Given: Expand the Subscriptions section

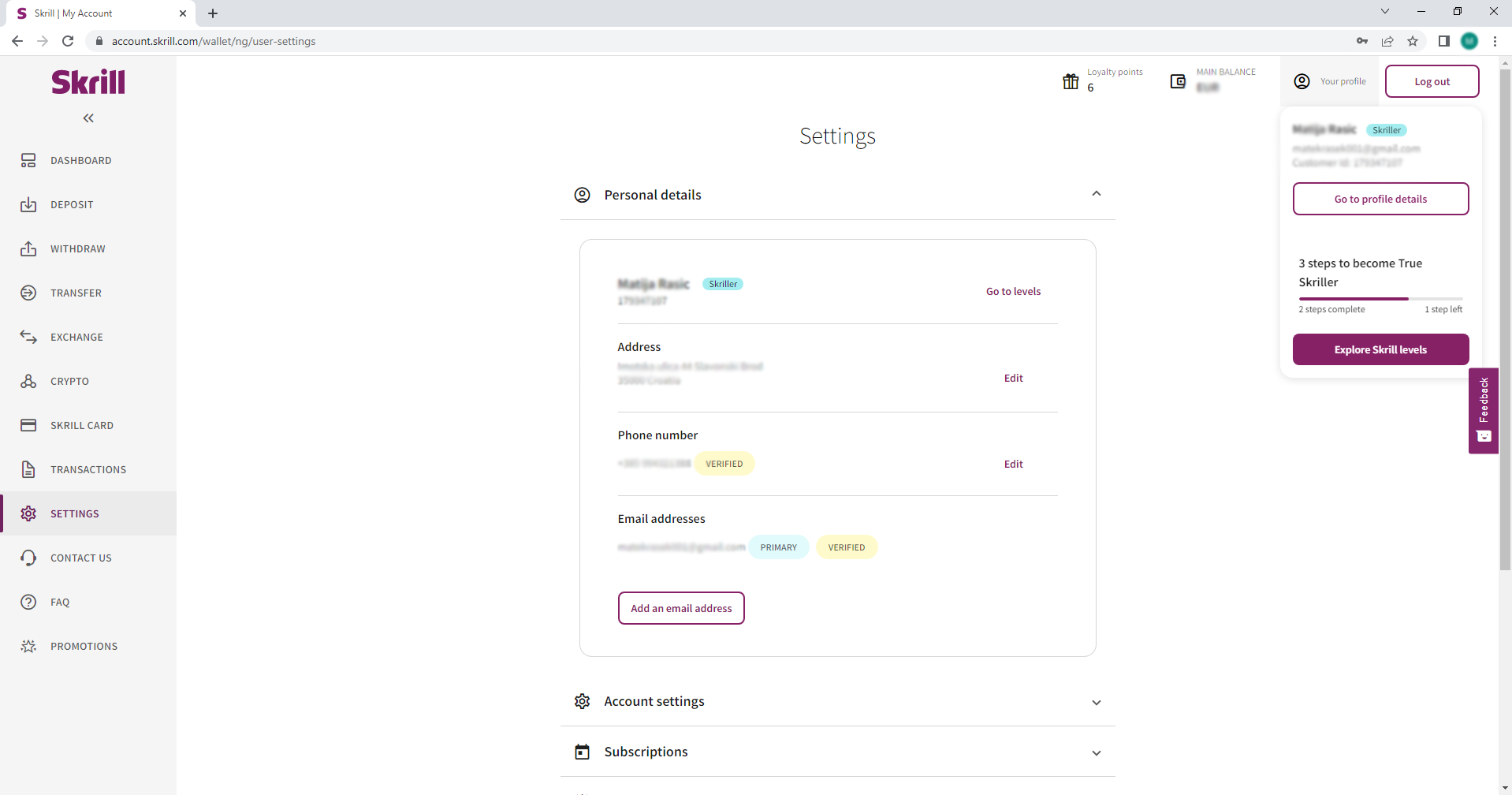Looking at the screenshot, I should click(x=1097, y=752).
